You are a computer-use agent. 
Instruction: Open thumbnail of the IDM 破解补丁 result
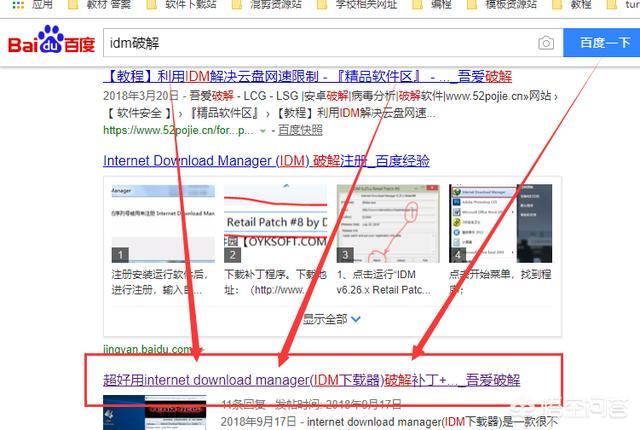155,412
